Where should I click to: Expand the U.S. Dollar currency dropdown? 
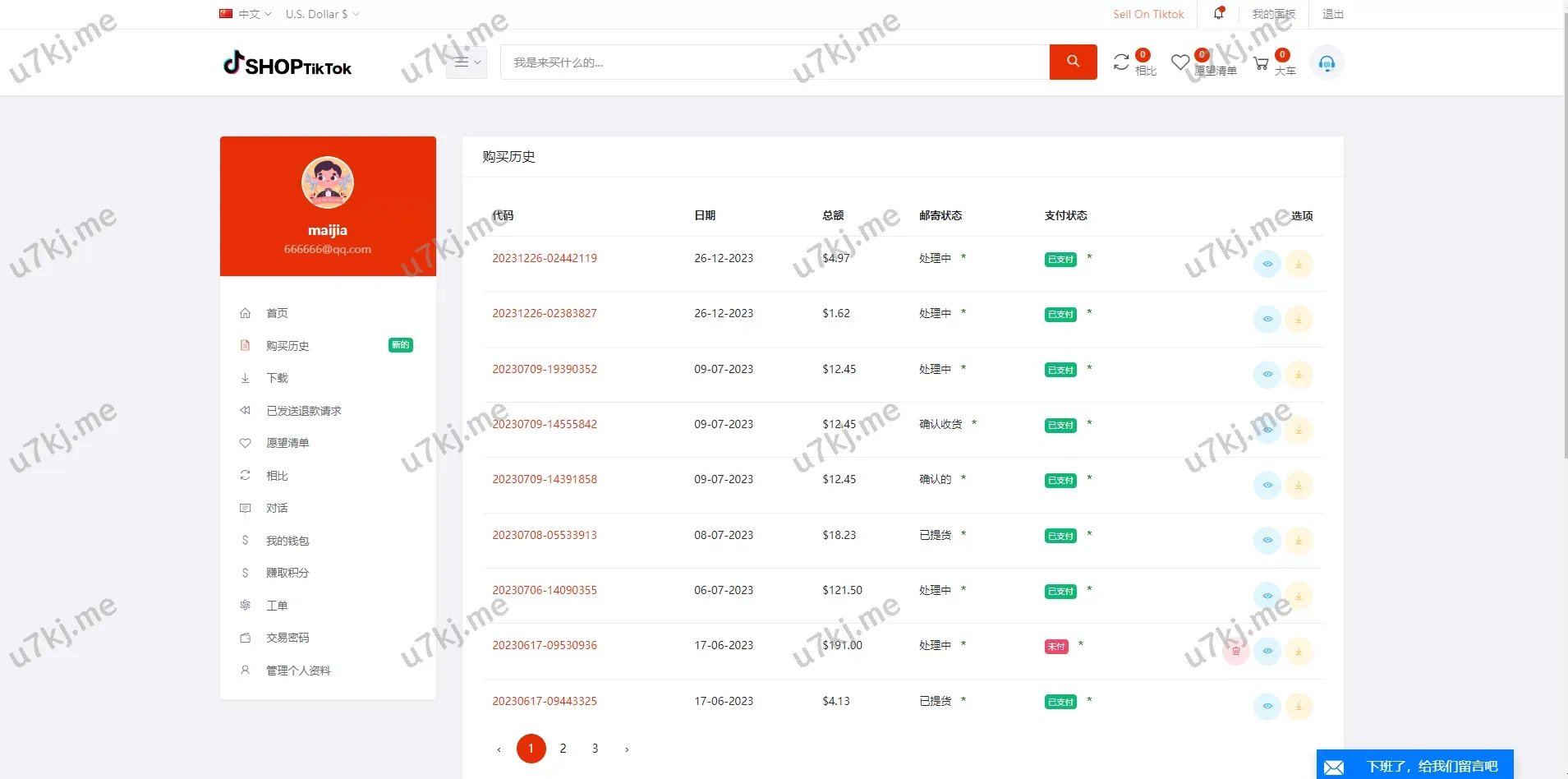(x=322, y=14)
